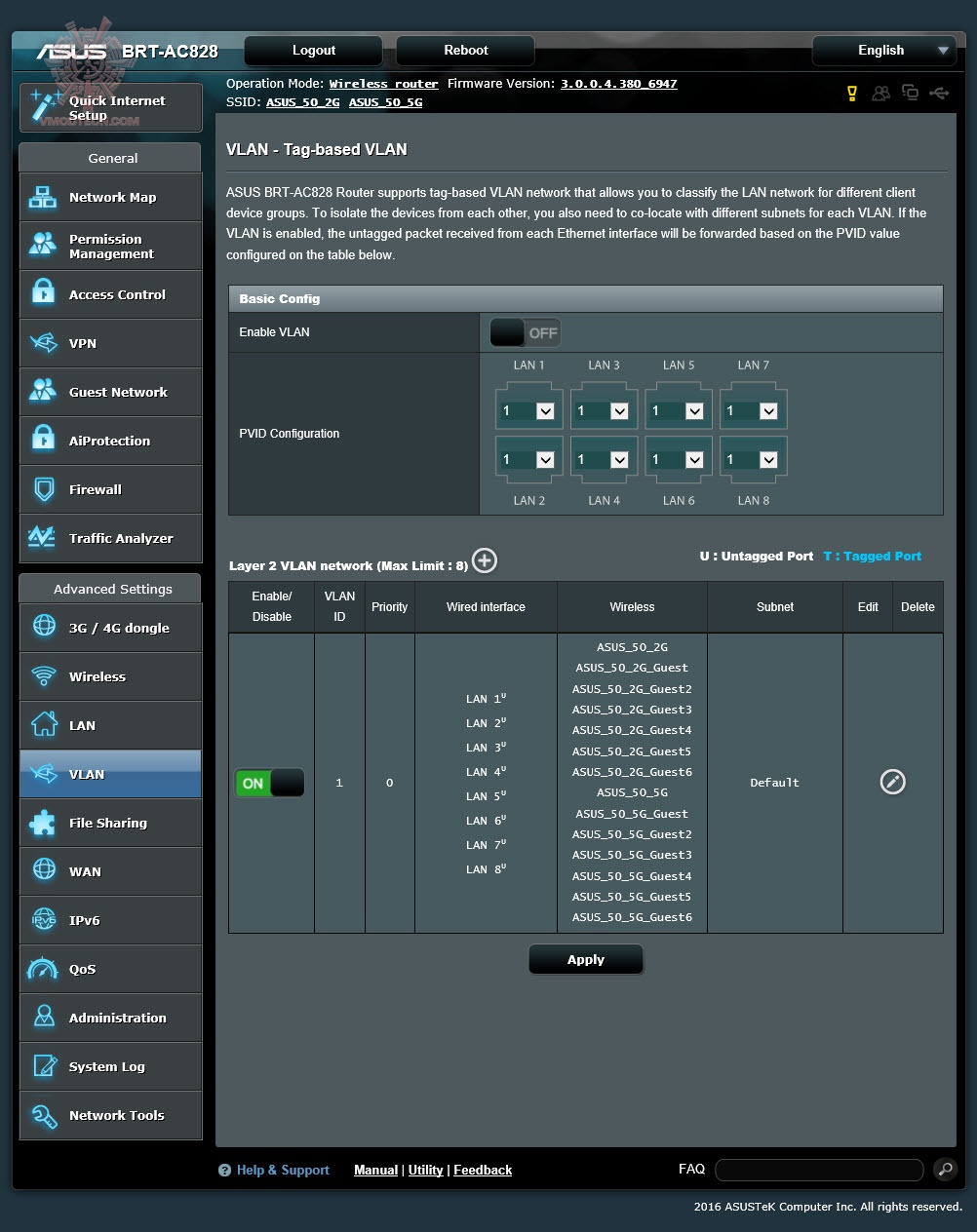
Task: Open Guest Network settings
Action: click(x=111, y=392)
